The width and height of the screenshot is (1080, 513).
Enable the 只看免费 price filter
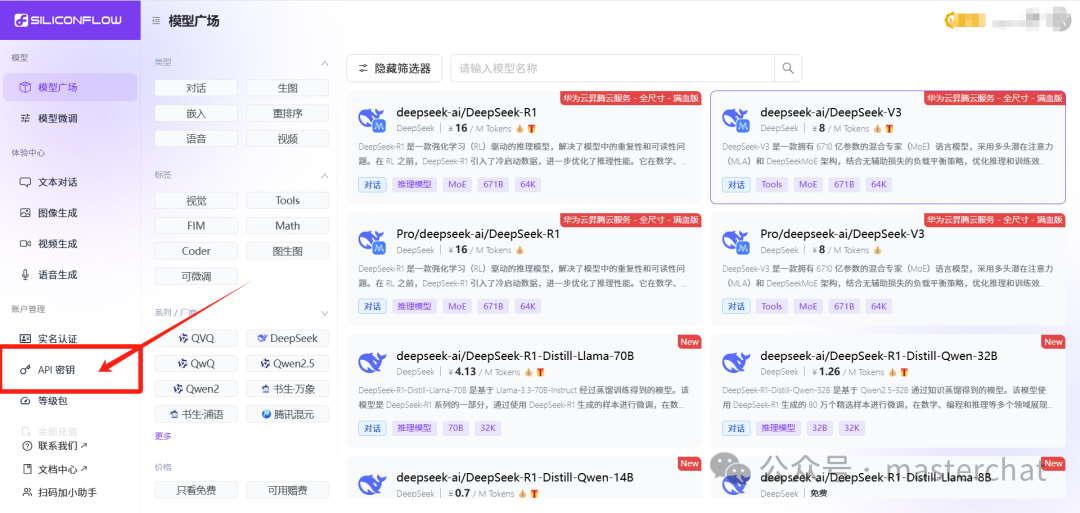point(196,490)
